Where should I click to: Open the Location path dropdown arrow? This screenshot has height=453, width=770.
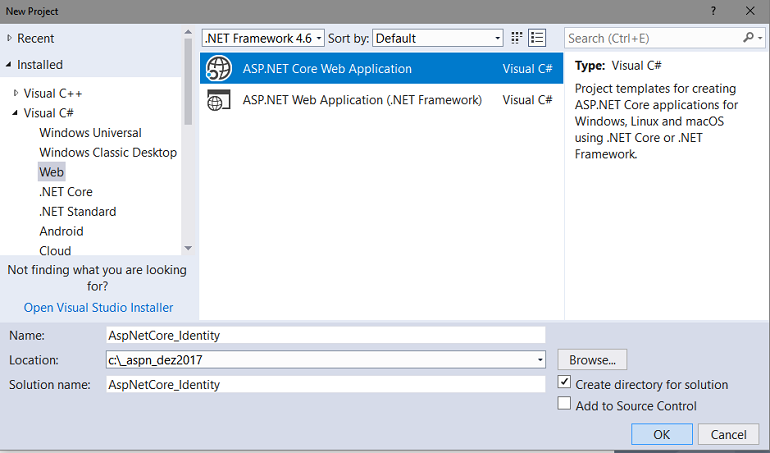pyautogui.click(x=540, y=360)
